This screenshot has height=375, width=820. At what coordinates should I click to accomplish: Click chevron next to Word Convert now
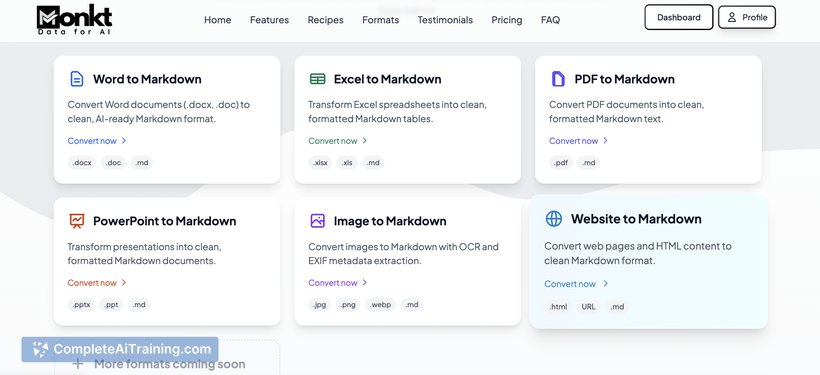124,141
